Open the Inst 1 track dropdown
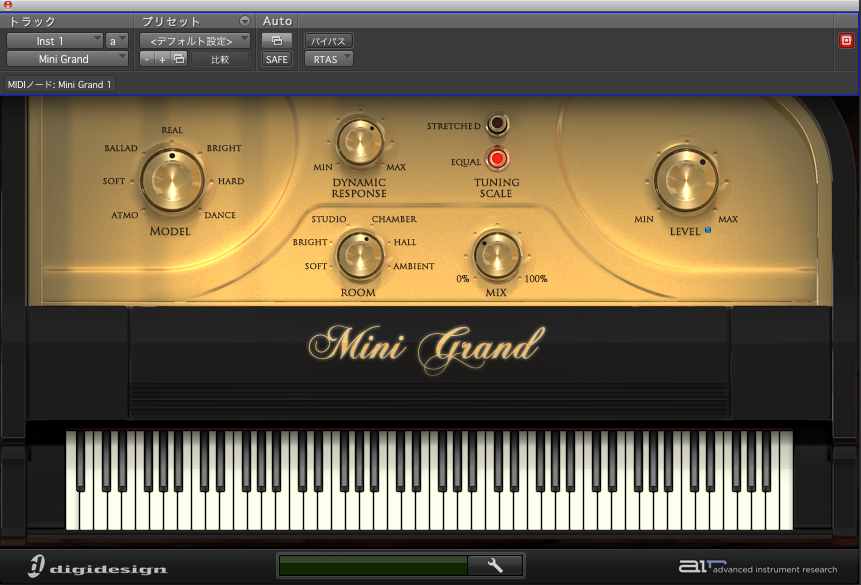The image size is (861, 585). 55,41
